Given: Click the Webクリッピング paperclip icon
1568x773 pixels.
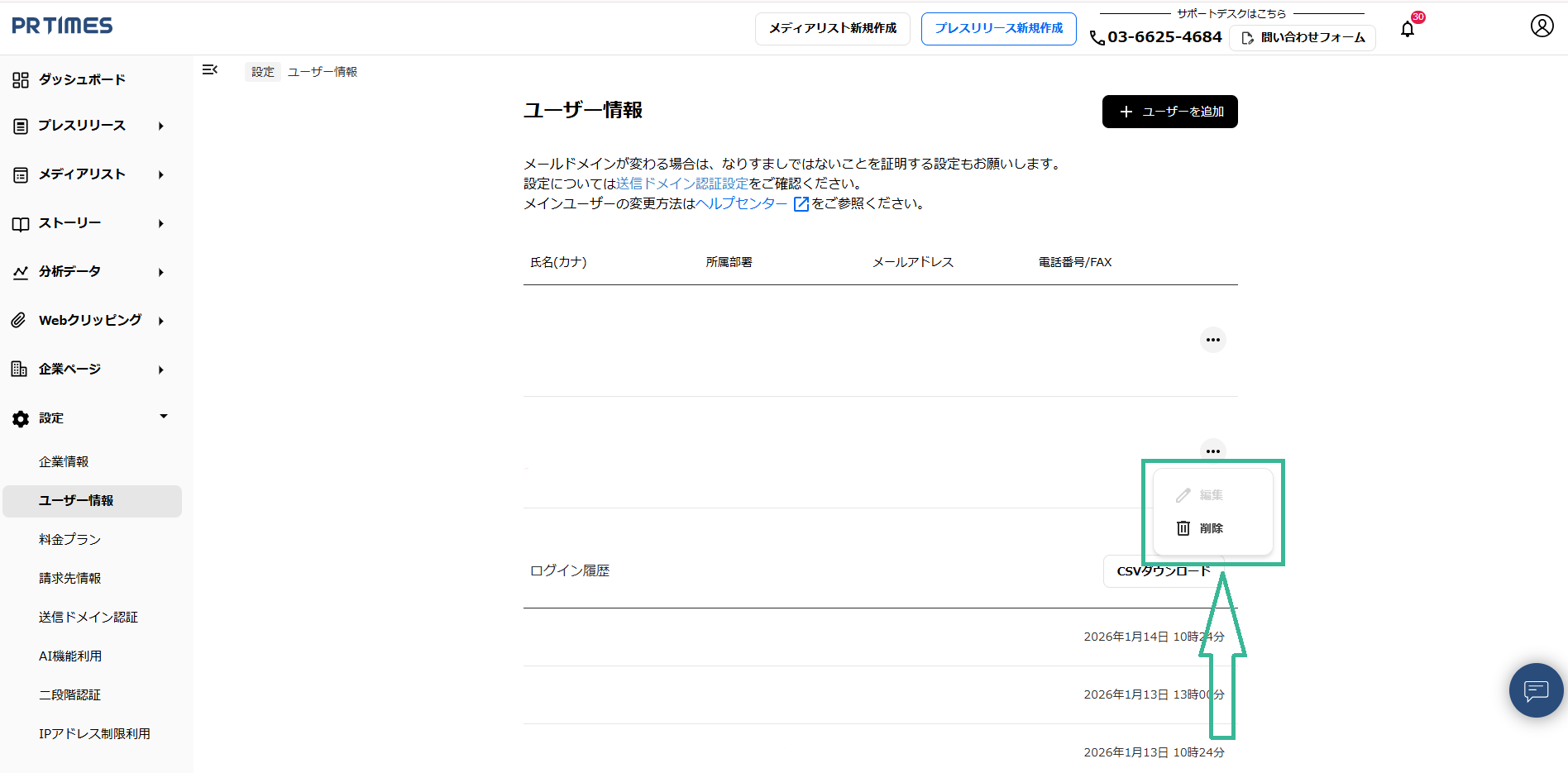Looking at the screenshot, I should (20, 320).
